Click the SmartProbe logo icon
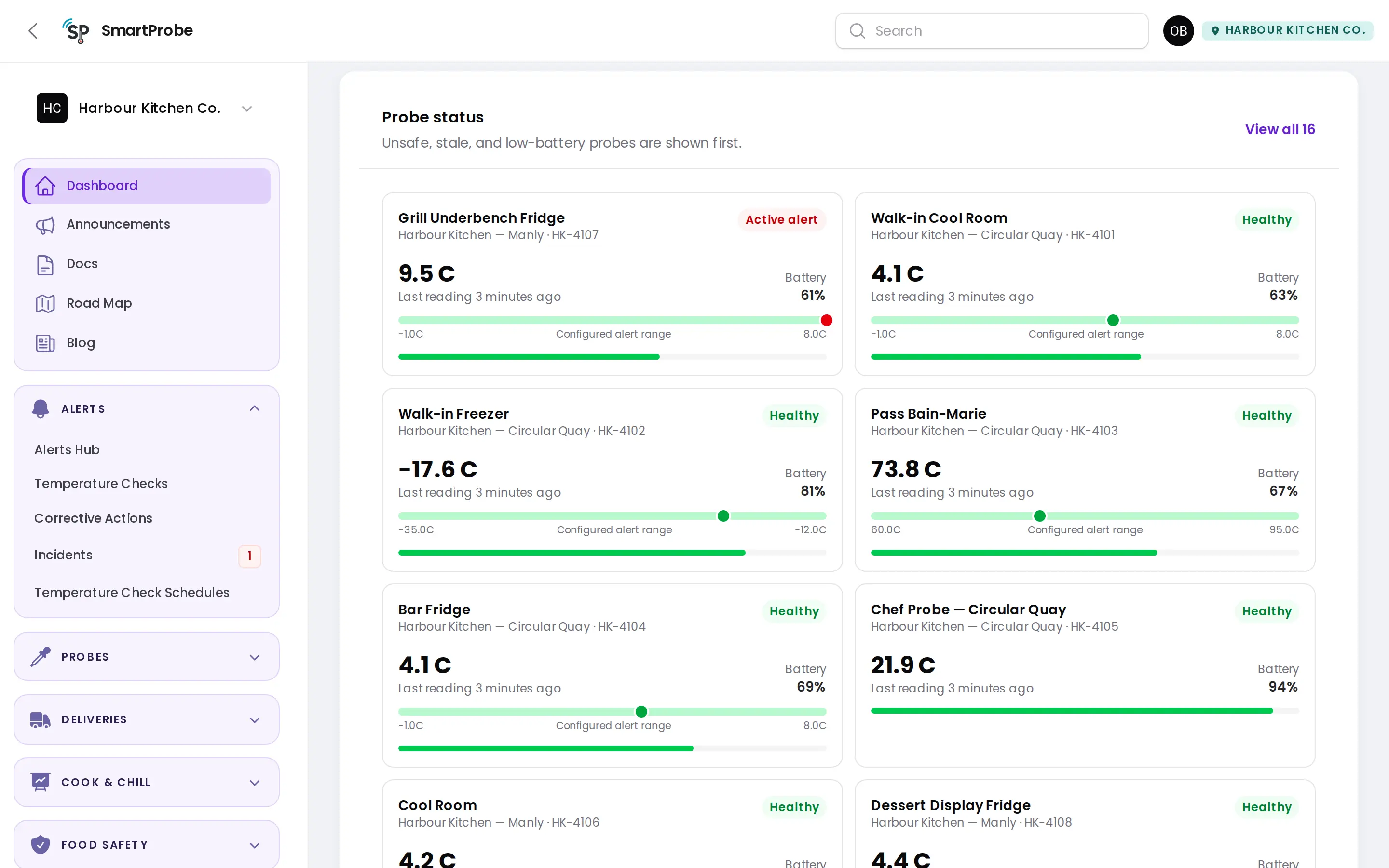This screenshot has width=1389, height=868. (x=76, y=31)
